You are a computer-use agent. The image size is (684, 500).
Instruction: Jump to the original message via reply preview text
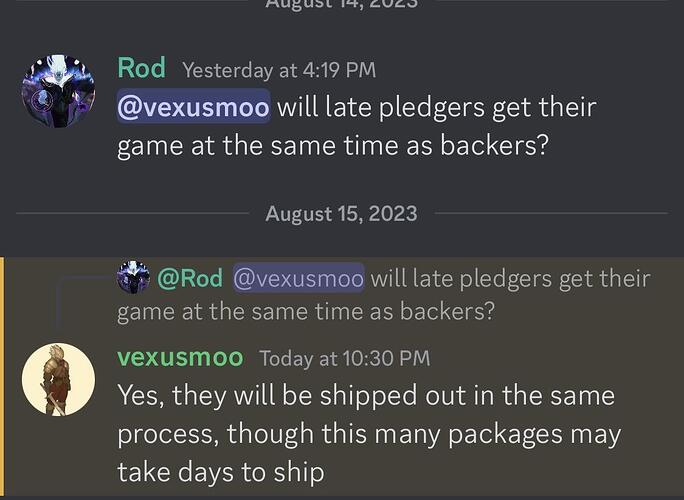pos(384,295)
